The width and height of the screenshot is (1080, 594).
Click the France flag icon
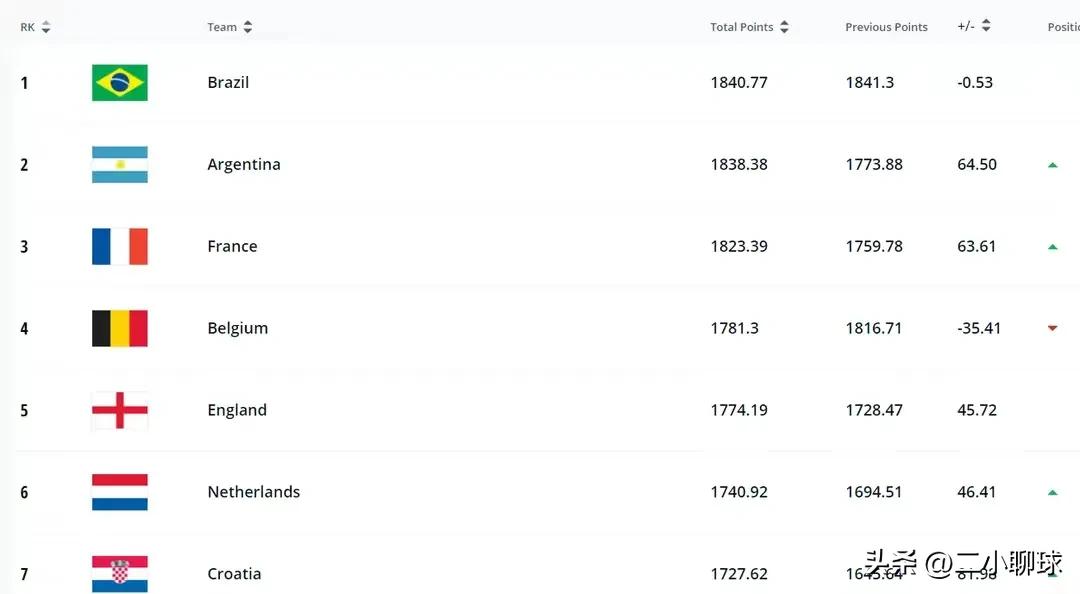click(119, 246)
